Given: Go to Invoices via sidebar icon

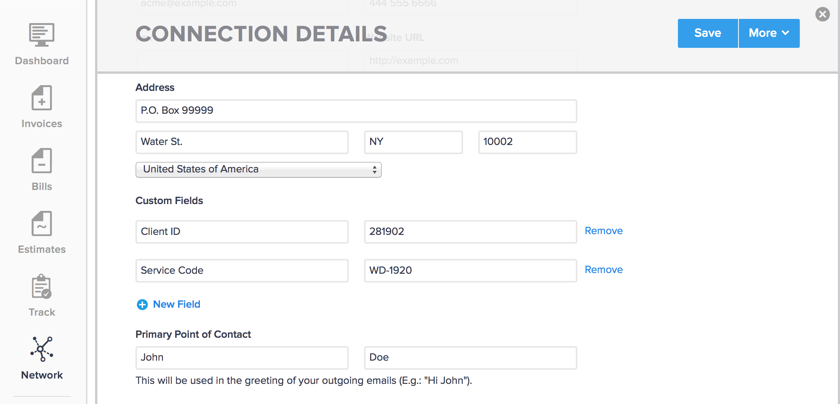Looking at the screenshot, I should tap(42, 99).
